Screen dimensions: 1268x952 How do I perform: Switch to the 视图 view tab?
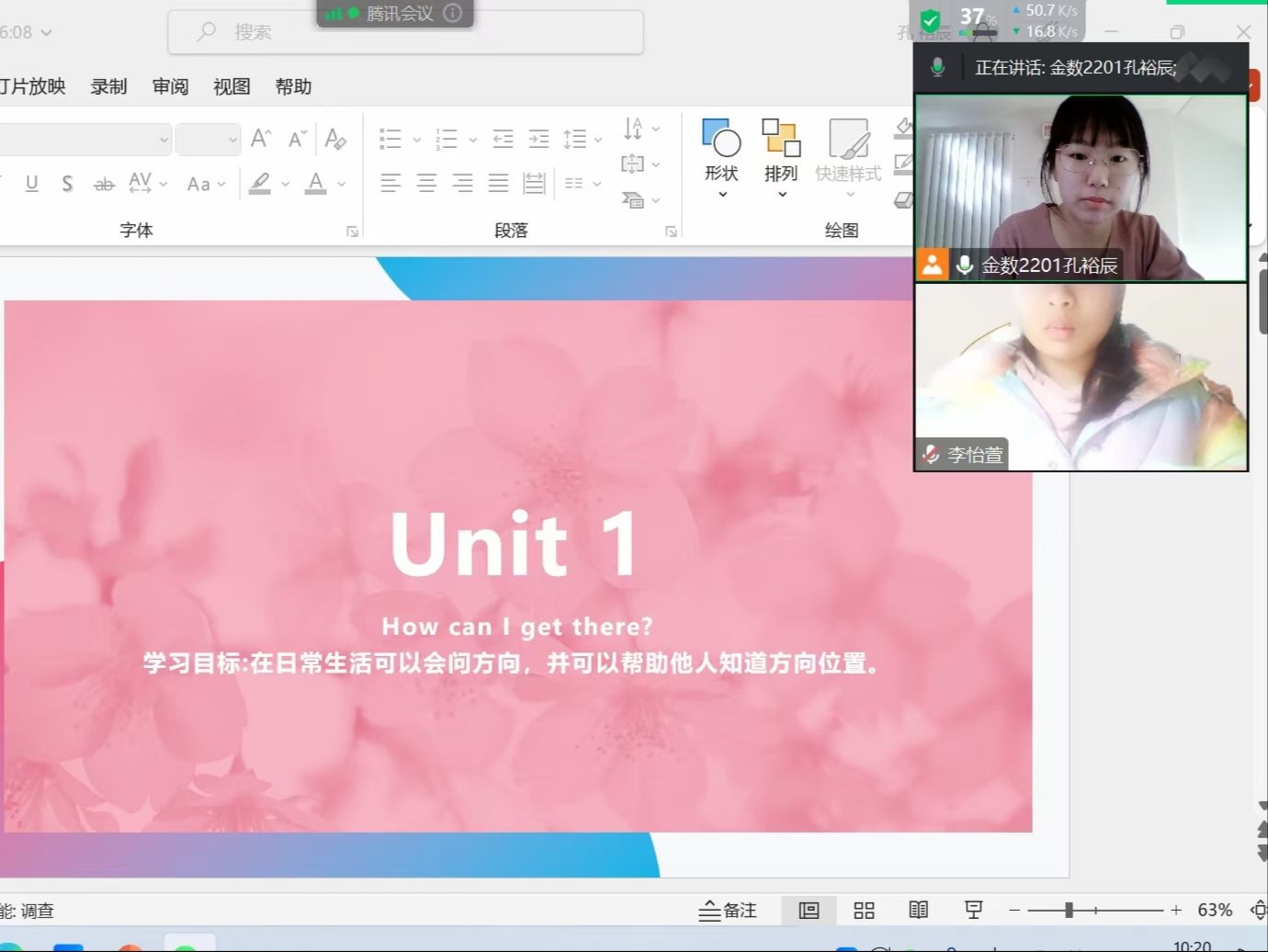pyautogui.click(x=232, y=86)
